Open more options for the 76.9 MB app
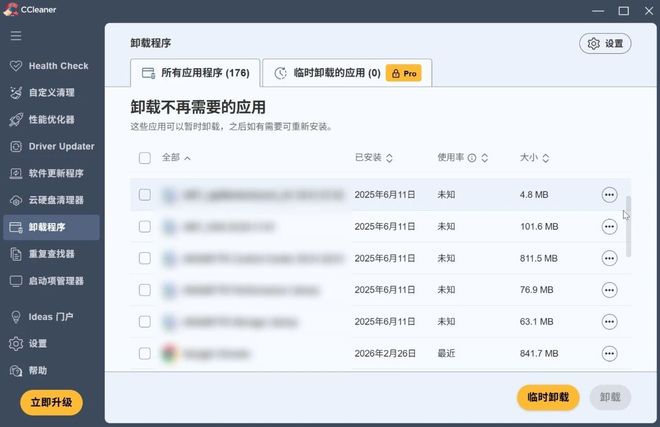 [x=609, y=290]
